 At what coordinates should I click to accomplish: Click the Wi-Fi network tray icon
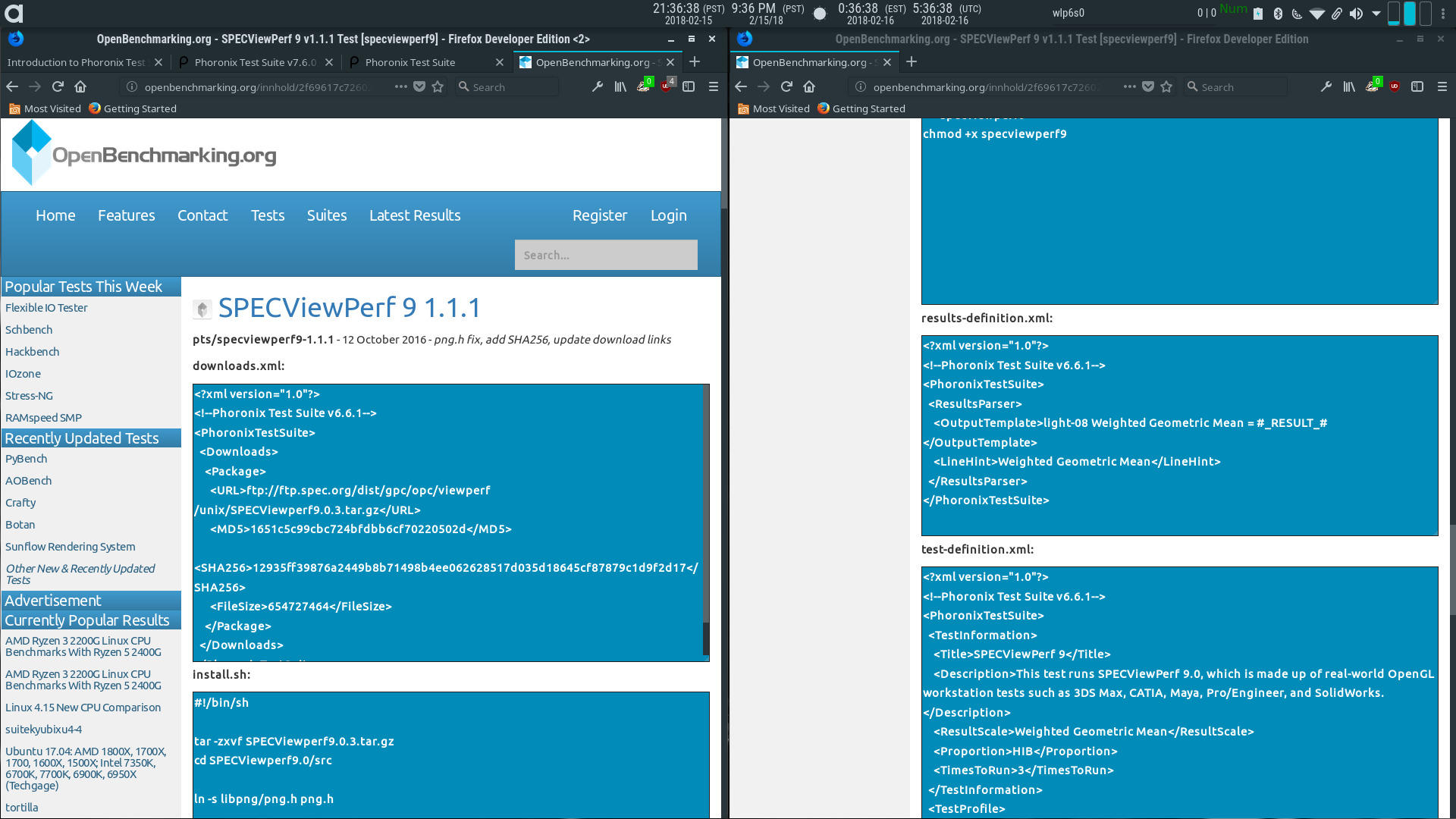[x=1317, y=13]
